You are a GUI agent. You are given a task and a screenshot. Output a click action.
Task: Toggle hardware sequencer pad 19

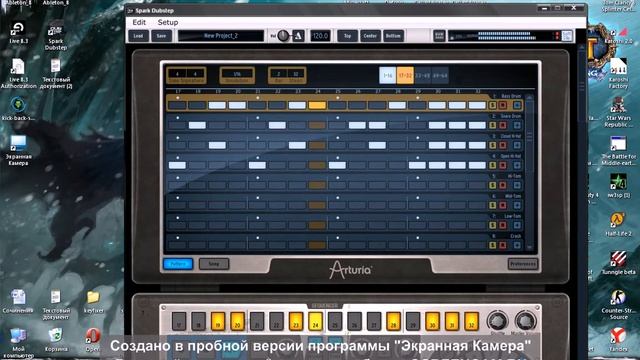pyautogui.click(x=218, y=321)
